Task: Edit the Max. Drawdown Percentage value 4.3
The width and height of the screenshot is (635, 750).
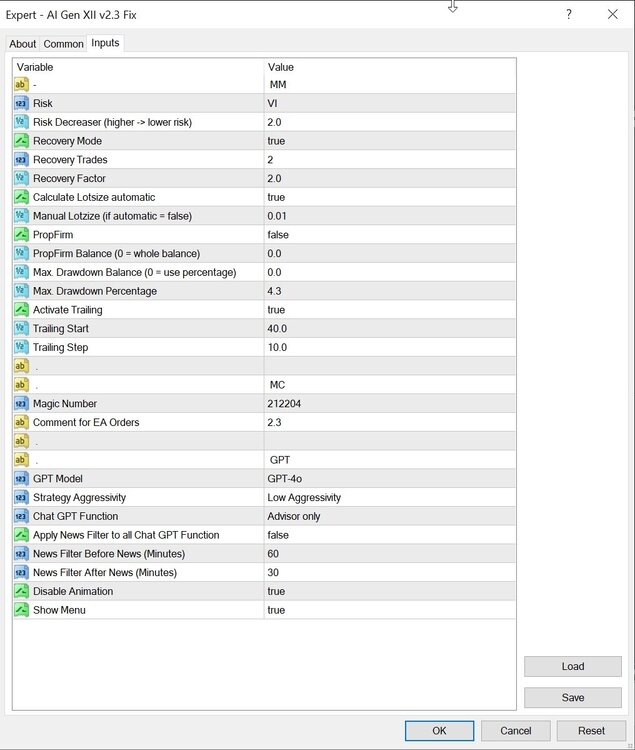Action: pyautogui.click(x=390, y=291)
